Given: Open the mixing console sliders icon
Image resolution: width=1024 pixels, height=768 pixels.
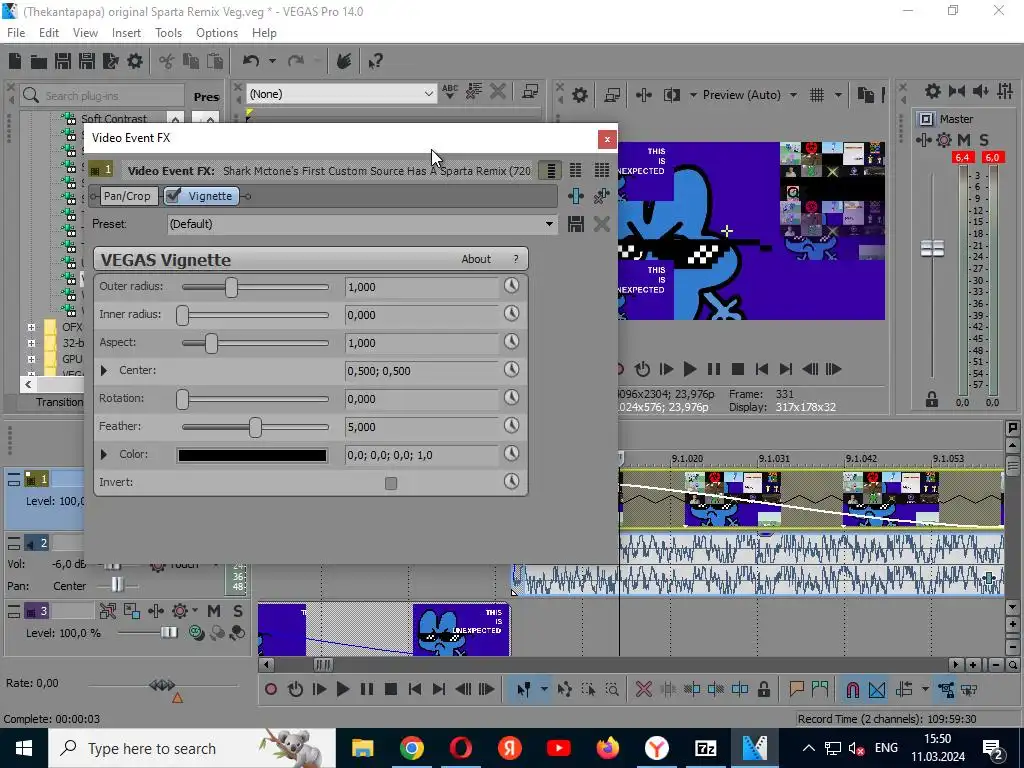Looking at the screenshot, I should pos(1005,91).
